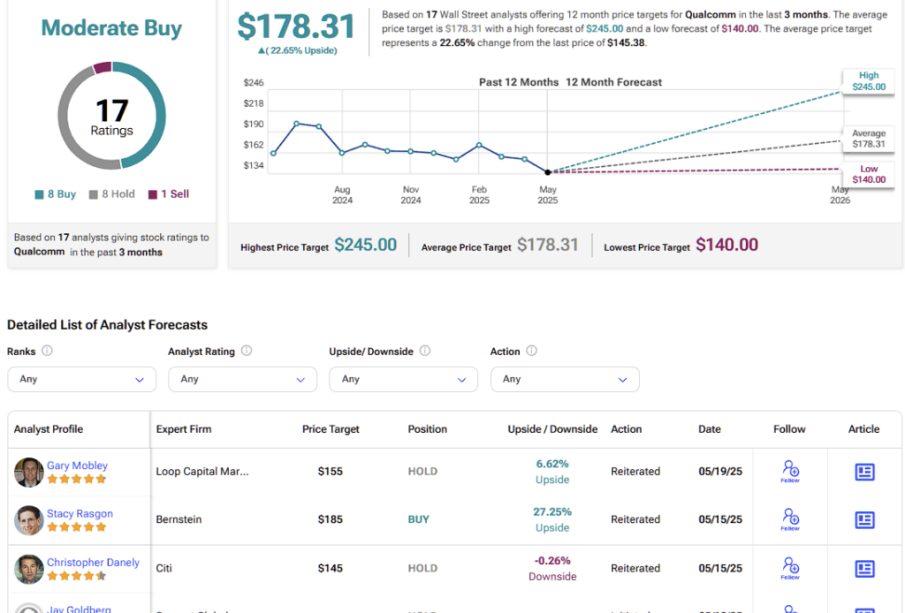Click Christopher Danely's star rating

click(77, 575)
